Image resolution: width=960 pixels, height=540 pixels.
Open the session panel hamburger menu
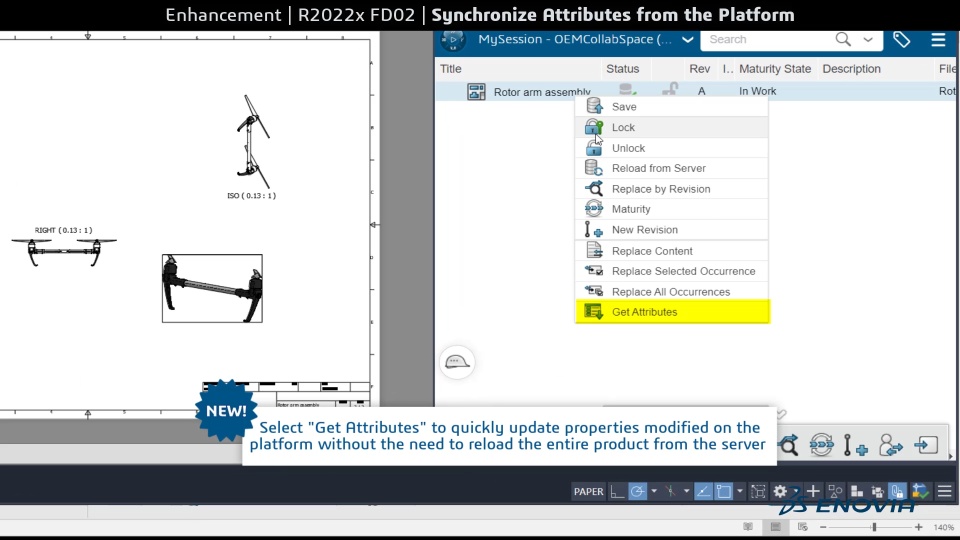pos(938,40)
